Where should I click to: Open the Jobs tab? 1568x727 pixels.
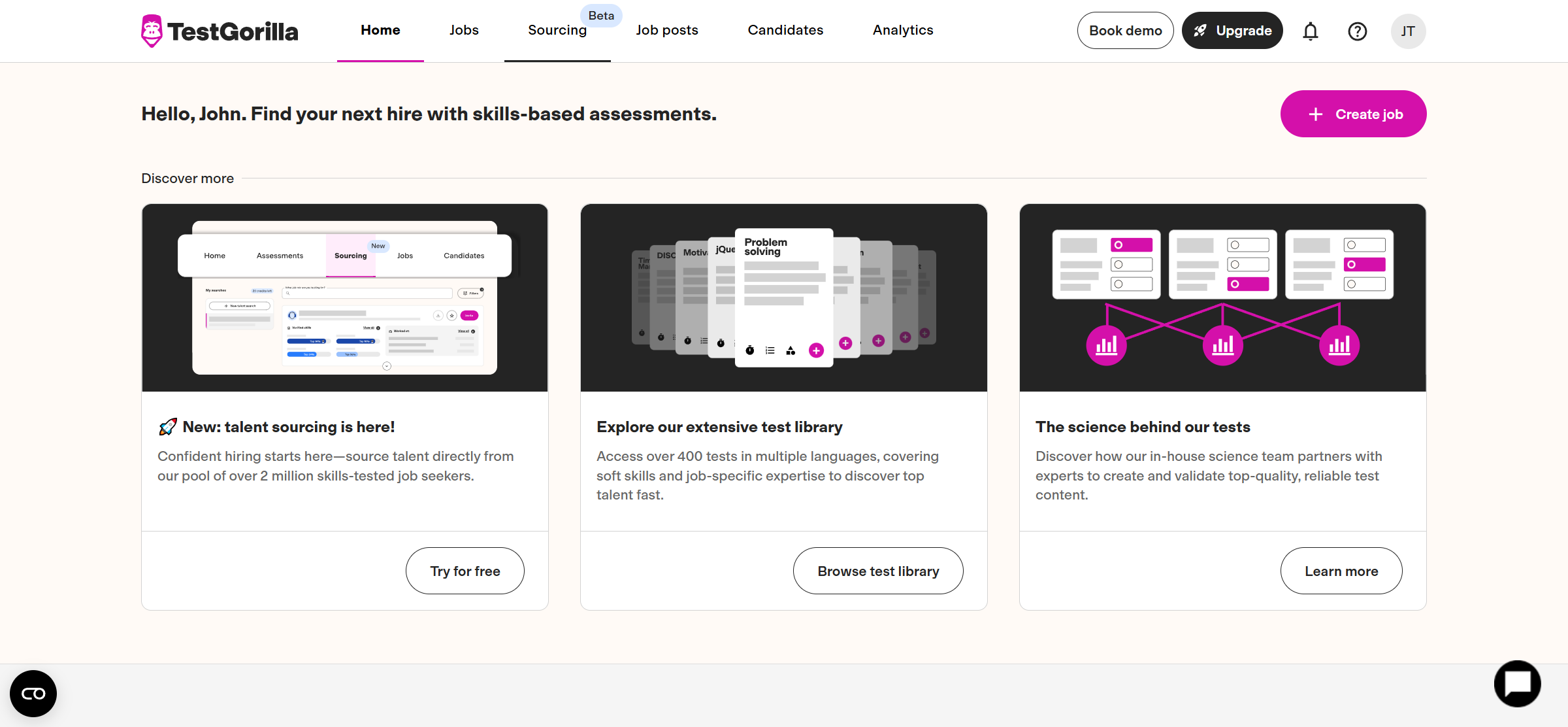pyautogui.click(x=464, y=30)
